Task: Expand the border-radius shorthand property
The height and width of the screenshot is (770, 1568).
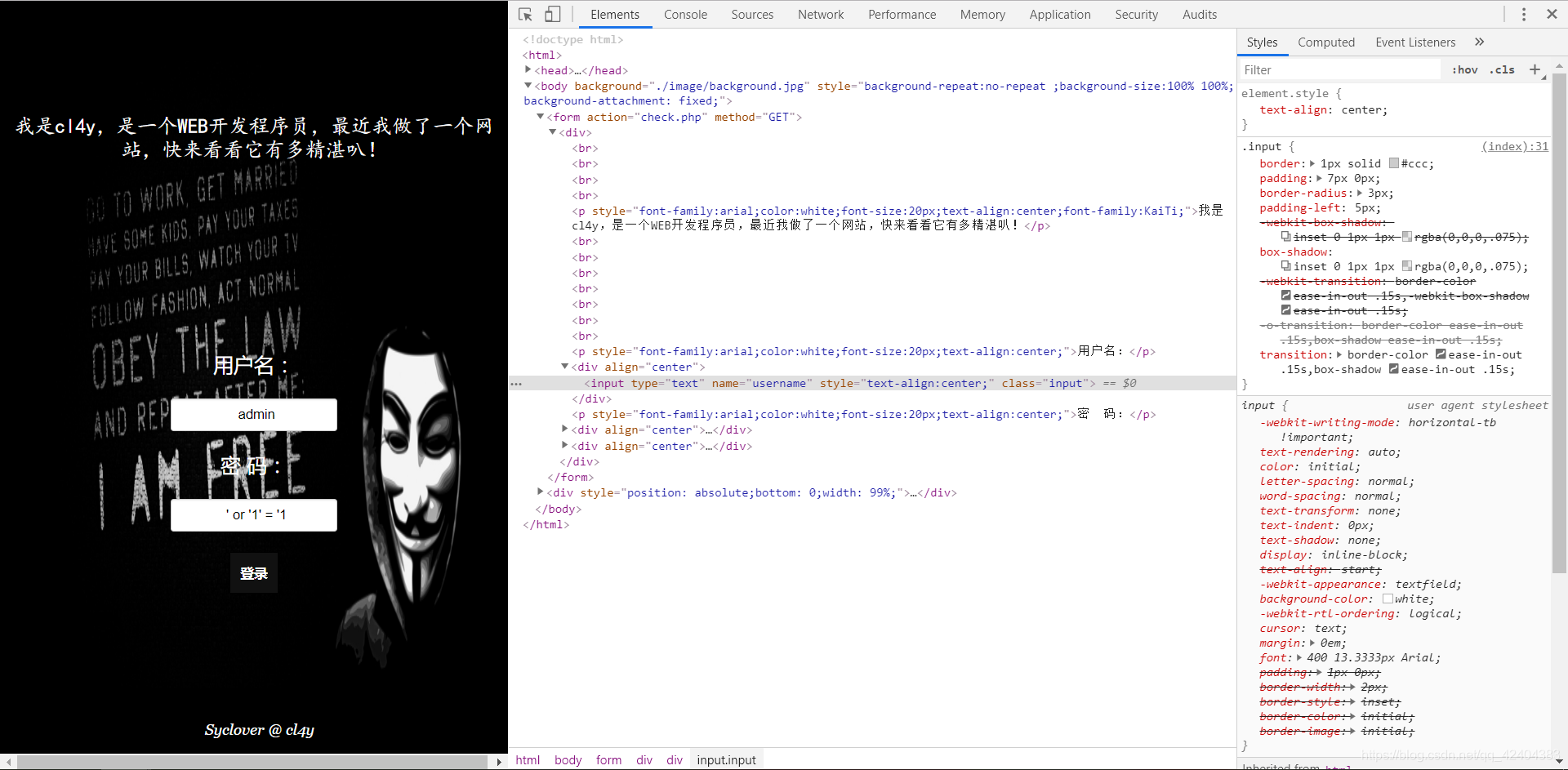Action: 1360,193
